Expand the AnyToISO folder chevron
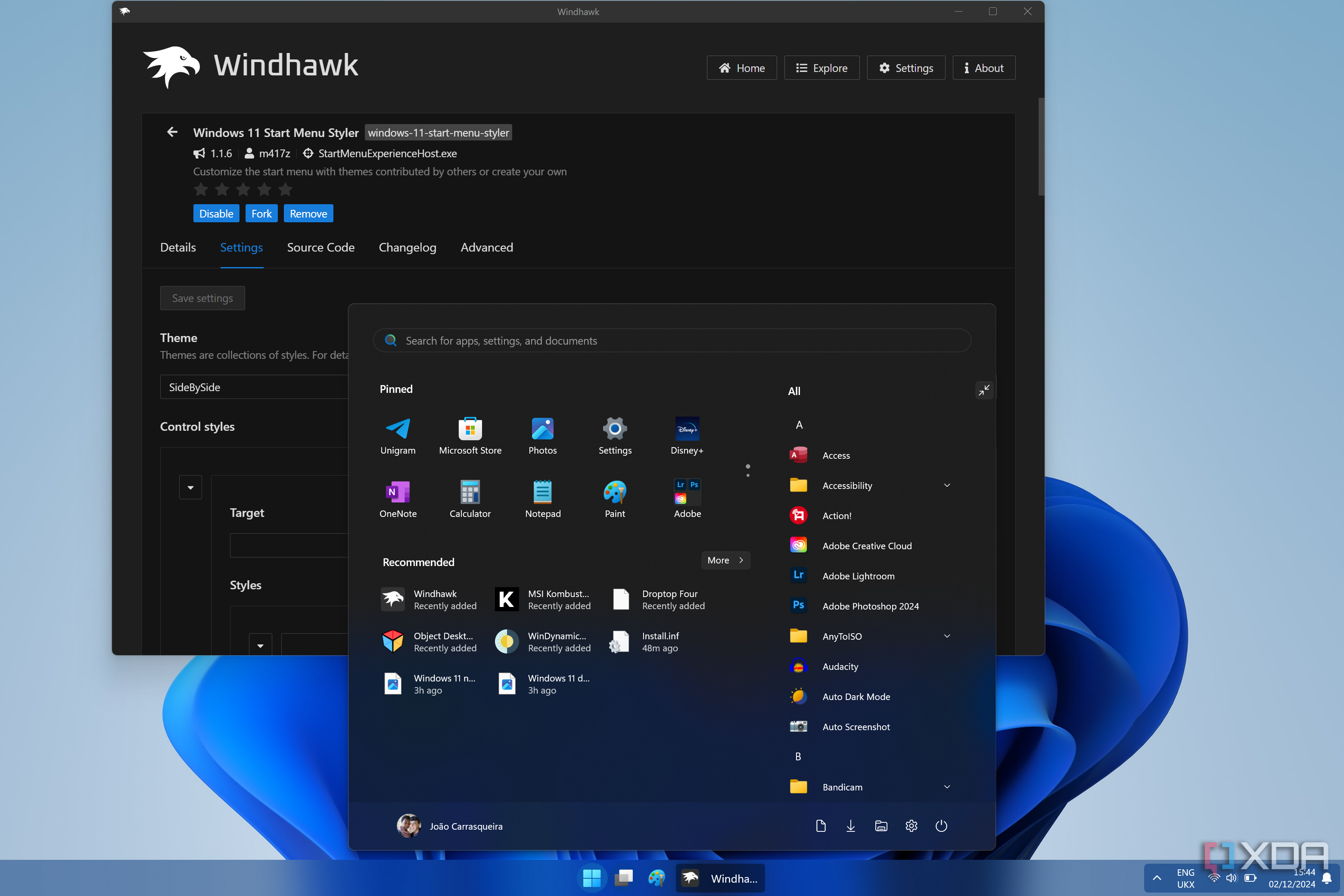 [x=946, y=636]
